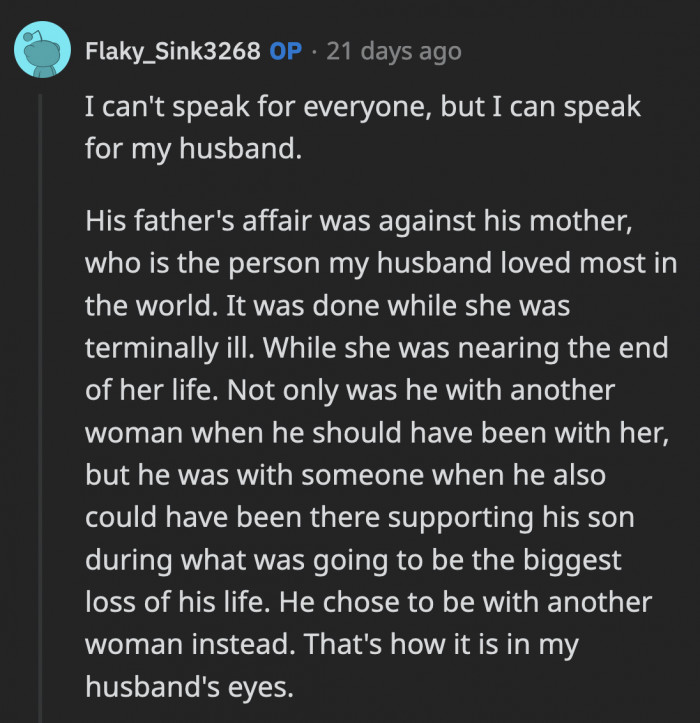700x723 pixels.
Task: Click the Reddit avatar of Flaky_Sink3268
Action: pos(44,50)
